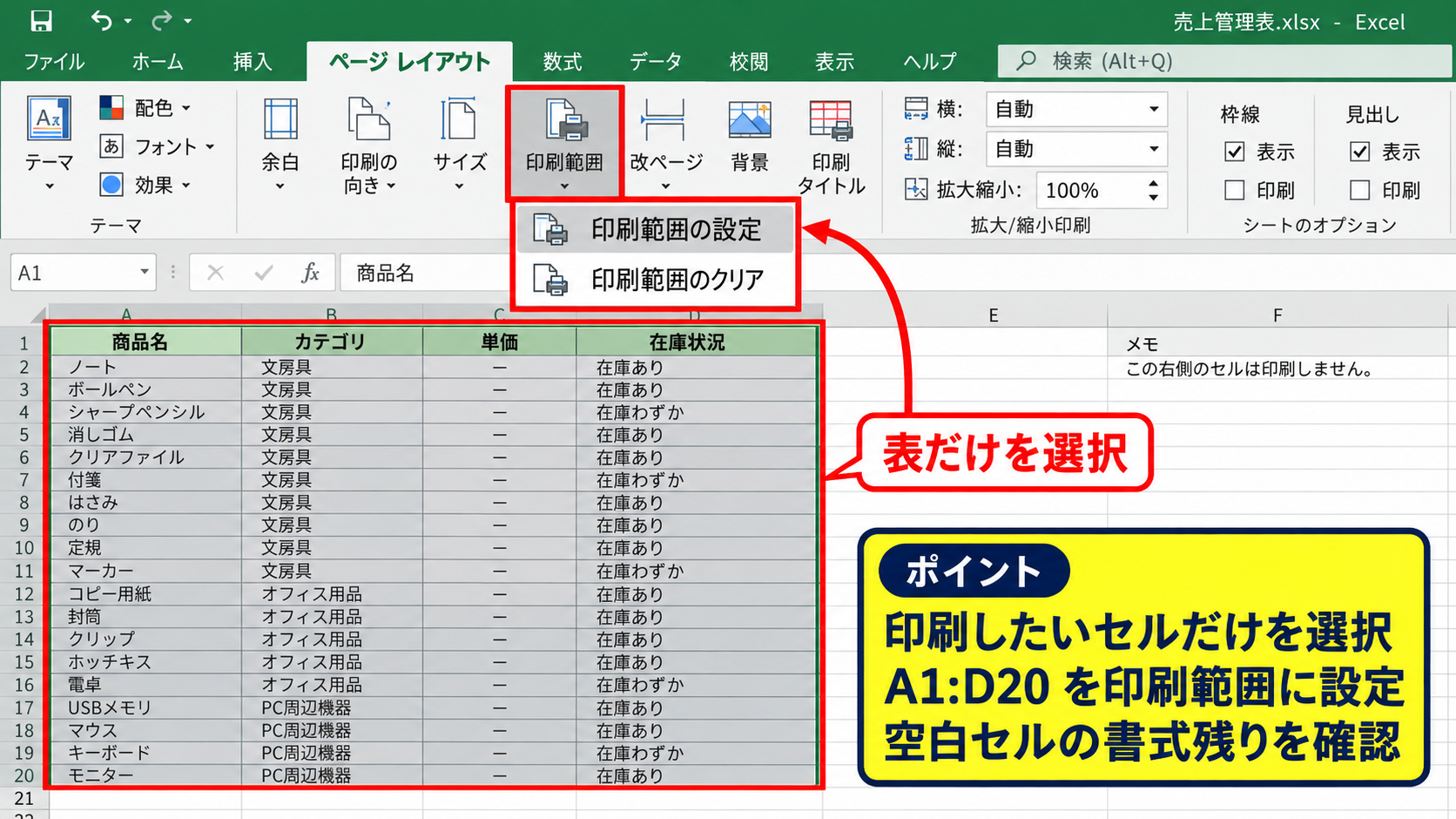Select row 21 header

[24, 798]
